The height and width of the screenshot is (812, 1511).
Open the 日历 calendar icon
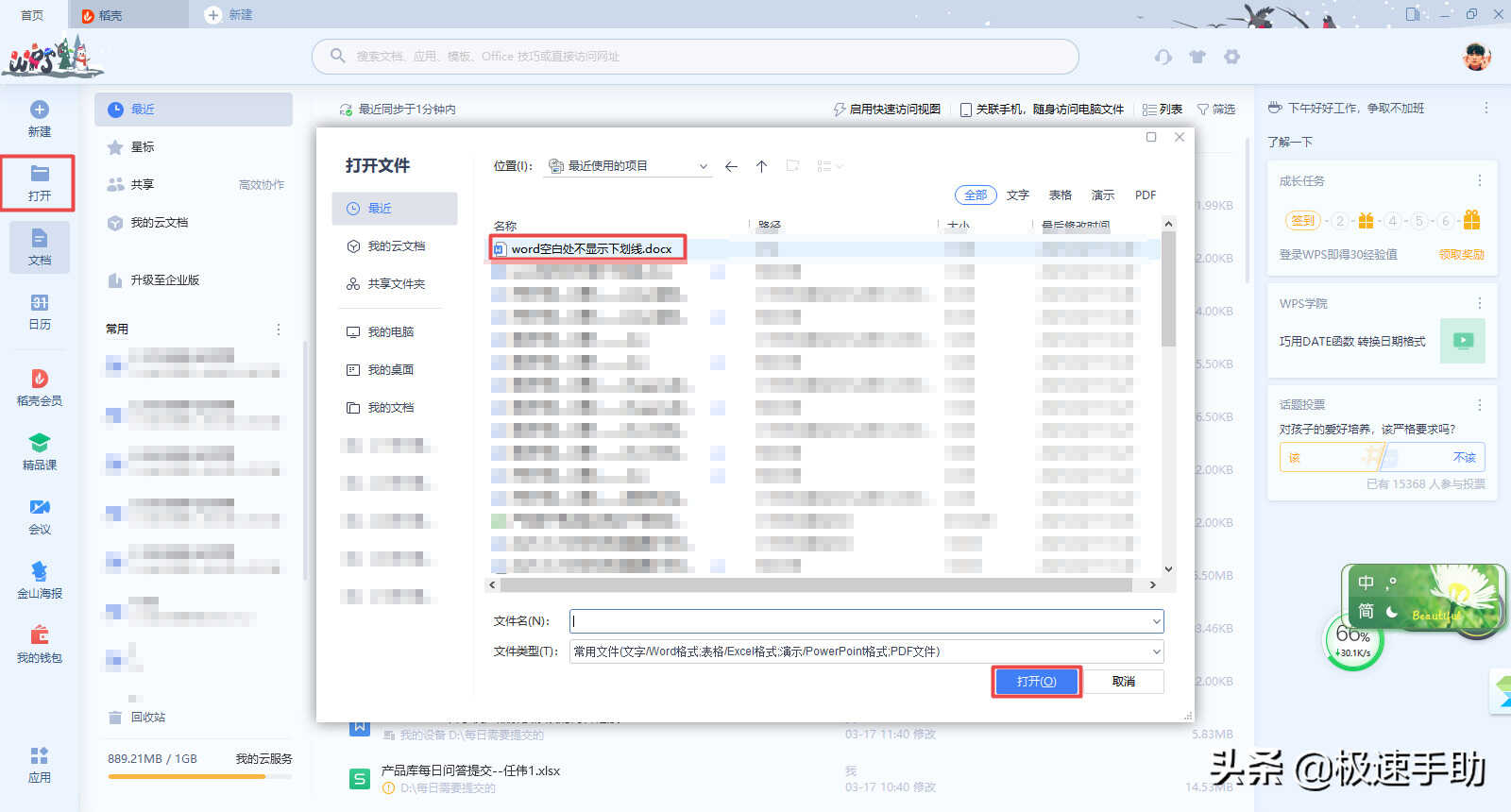(40, 303)
